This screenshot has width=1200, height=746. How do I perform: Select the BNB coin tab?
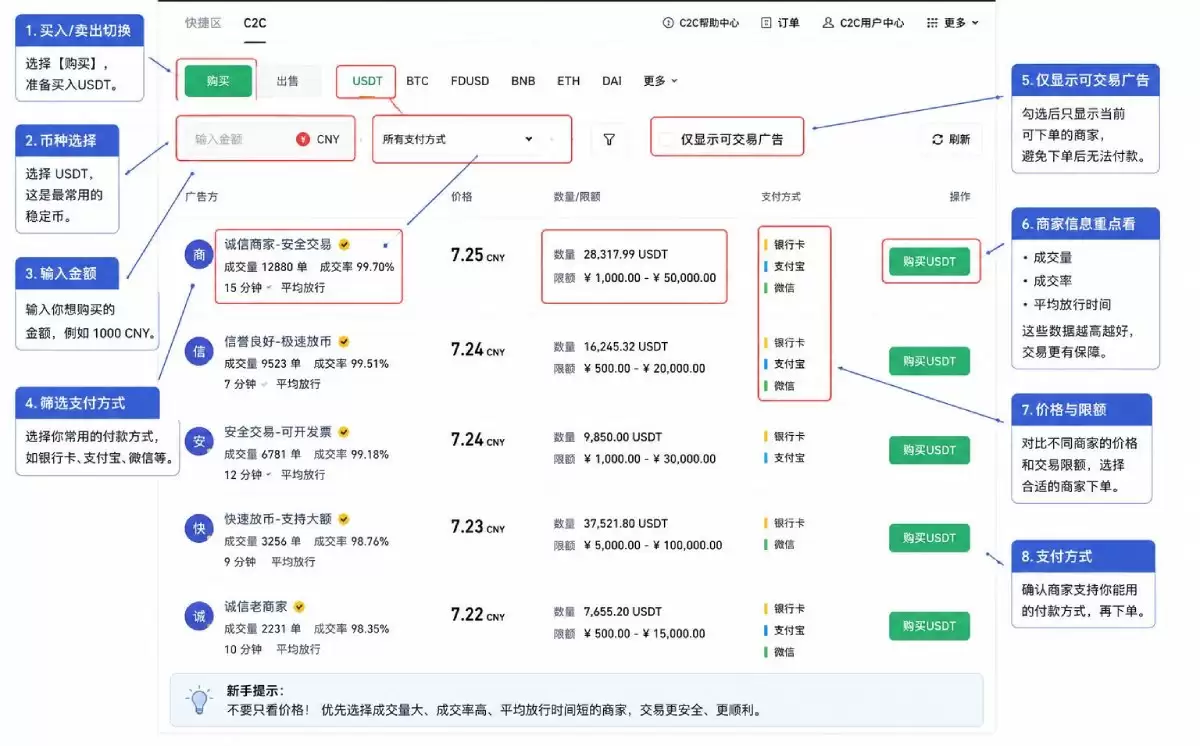point(523,81)
